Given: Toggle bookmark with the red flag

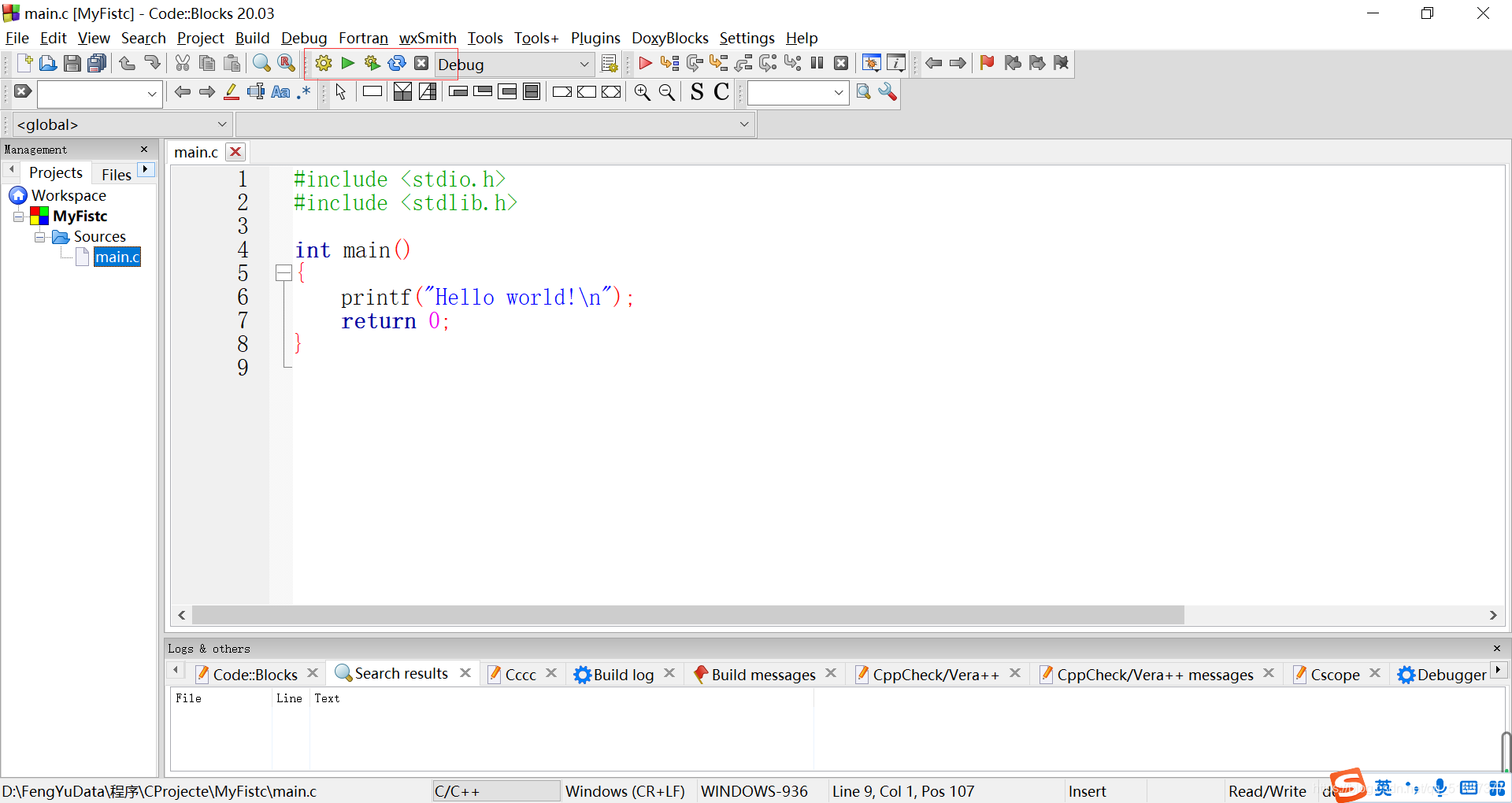Looking at the screenshot, I should point(987,63).
